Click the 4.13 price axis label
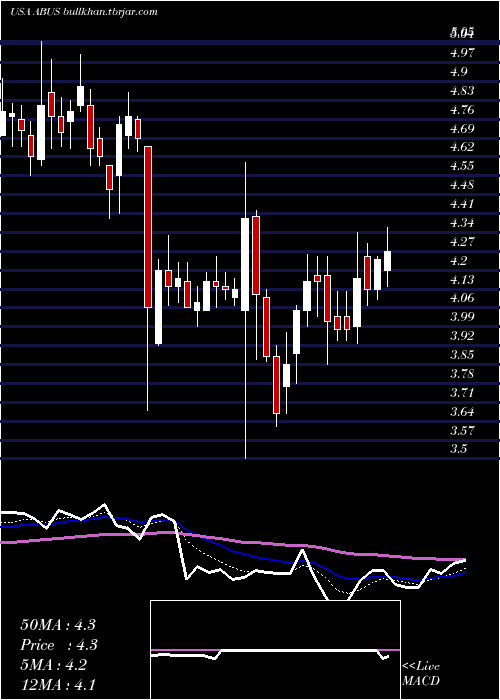Image resolution: width=500 pixels, height=700 pixels. 462,279
